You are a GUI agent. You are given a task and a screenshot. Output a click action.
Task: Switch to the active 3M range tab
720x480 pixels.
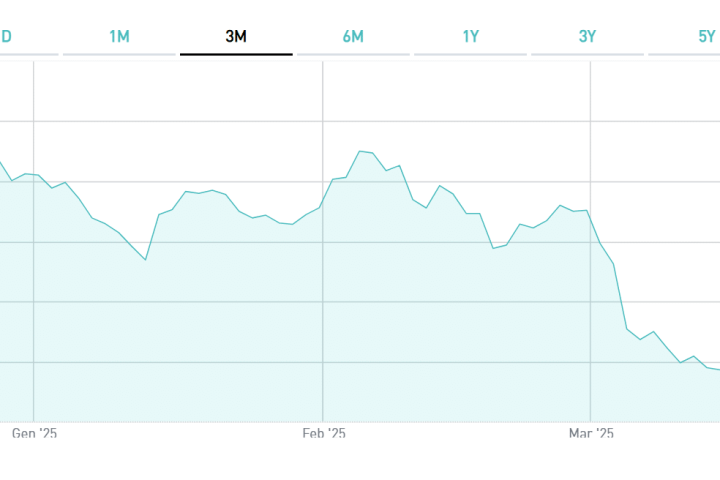236,37
